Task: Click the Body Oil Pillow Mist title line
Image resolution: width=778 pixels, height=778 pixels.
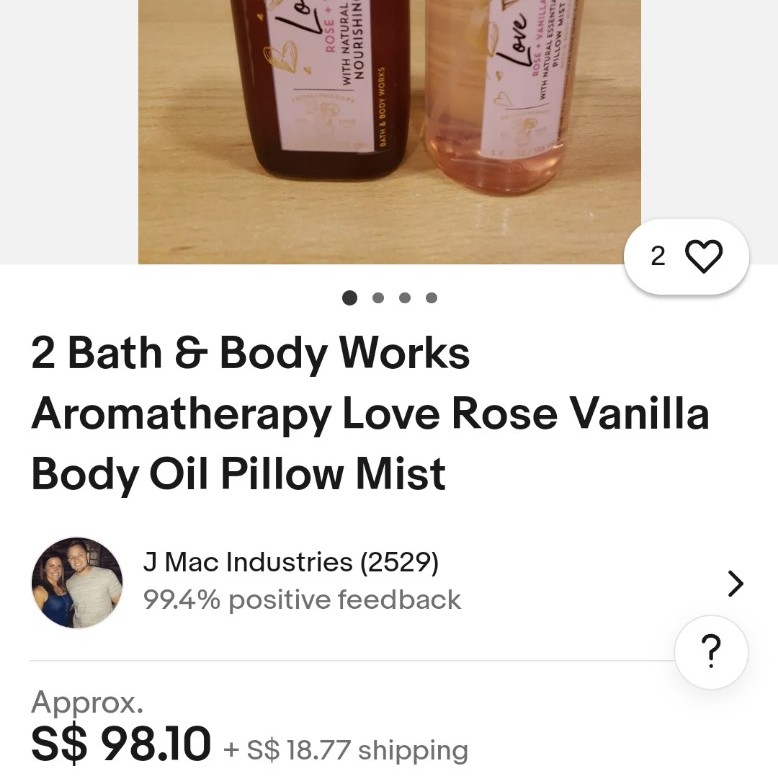Action: tap(239, 474)
